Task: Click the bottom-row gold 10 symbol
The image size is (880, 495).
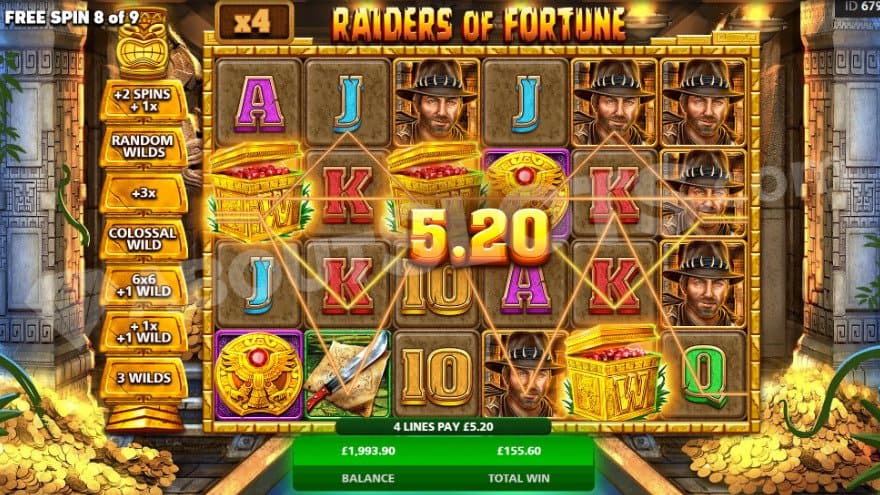Action: coord(437,375)
